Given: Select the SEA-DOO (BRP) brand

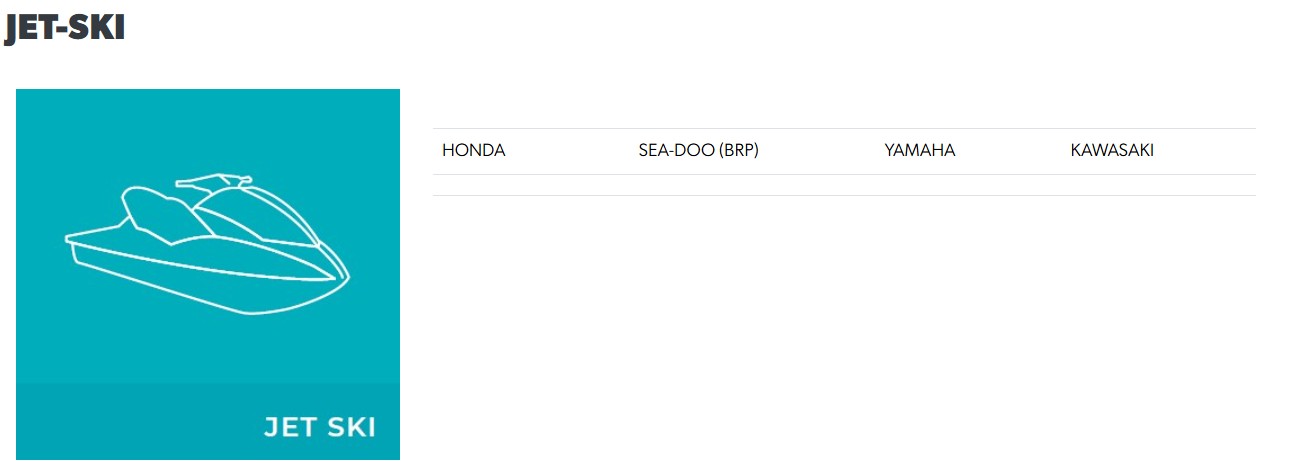Looking at the screenshot, I should point(698,151).
